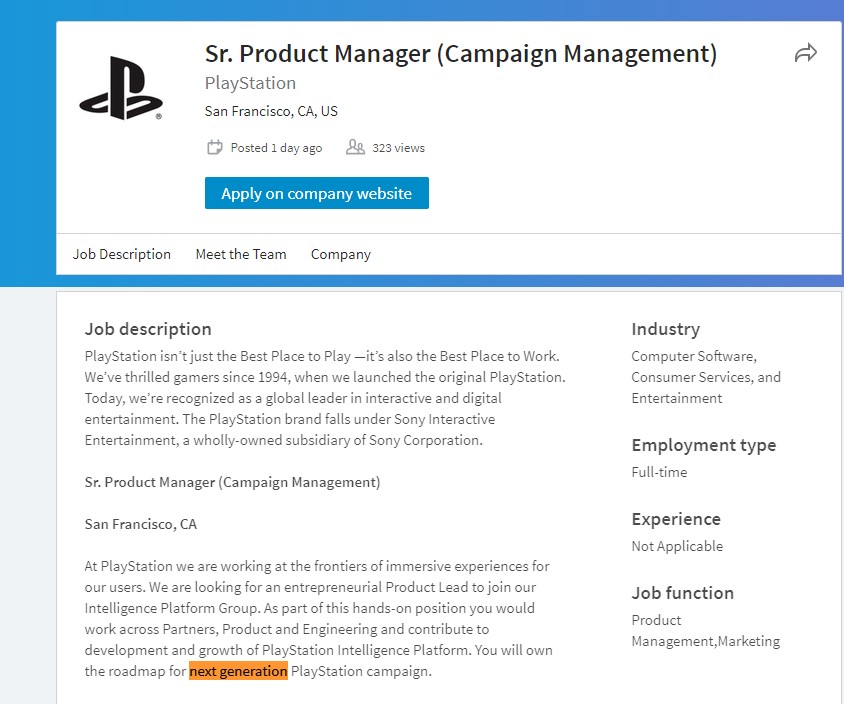844x704 pixels.
Task: Click the Employment type heading
Action: tap(704, 445)
